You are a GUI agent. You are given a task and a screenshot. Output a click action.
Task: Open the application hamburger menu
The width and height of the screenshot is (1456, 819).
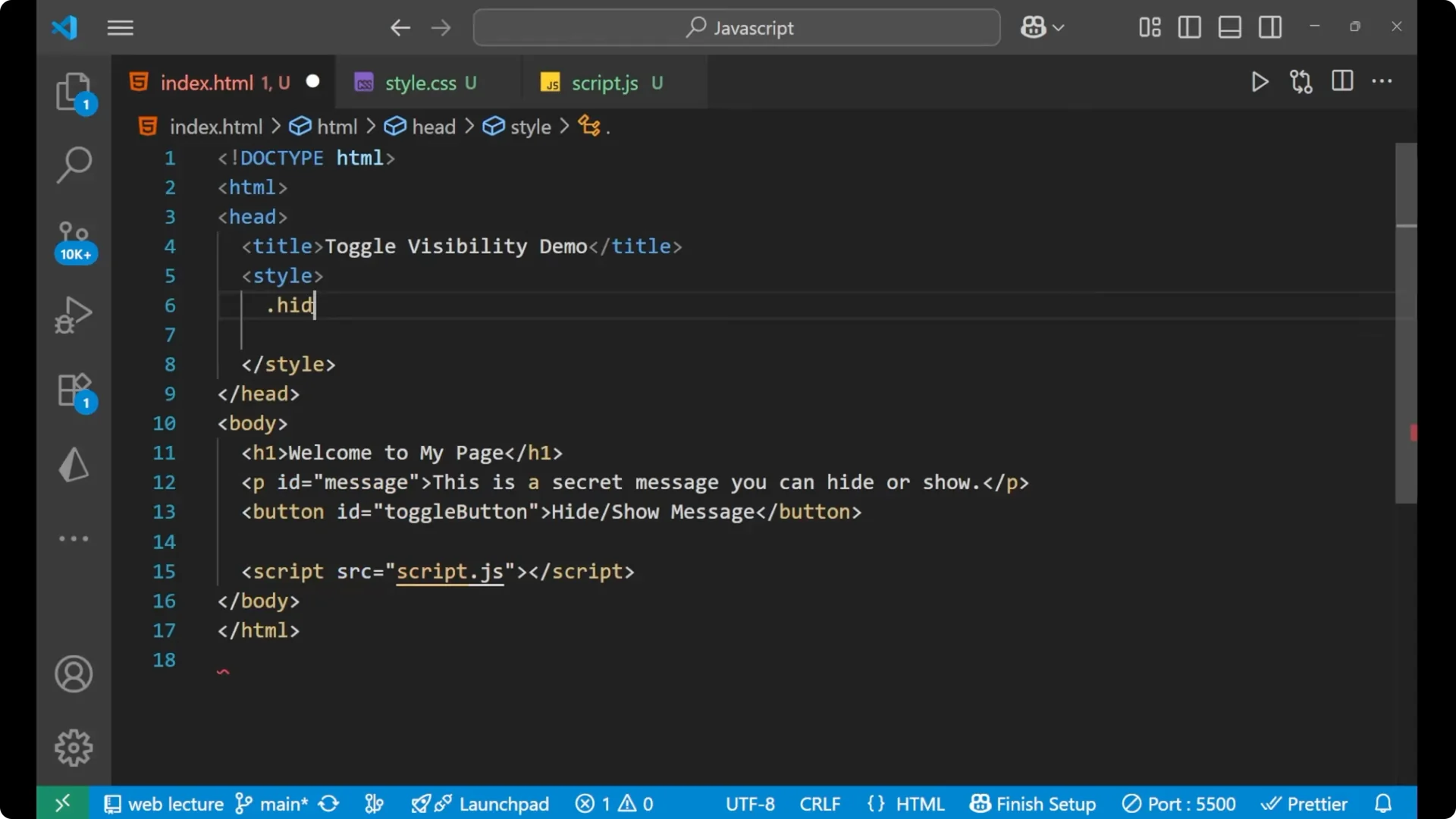point(120,27)
